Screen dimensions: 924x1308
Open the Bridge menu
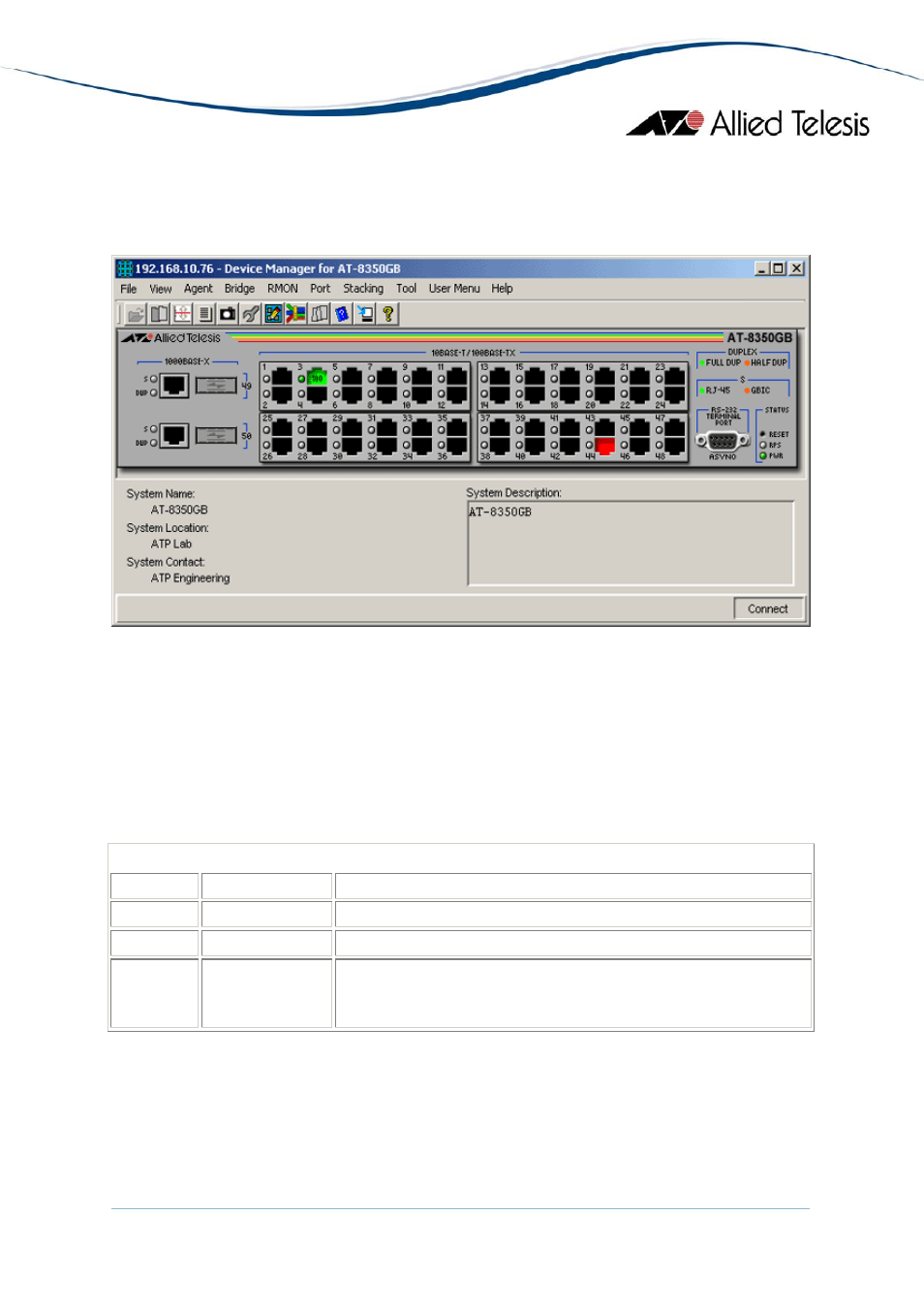tap(240, 289)
